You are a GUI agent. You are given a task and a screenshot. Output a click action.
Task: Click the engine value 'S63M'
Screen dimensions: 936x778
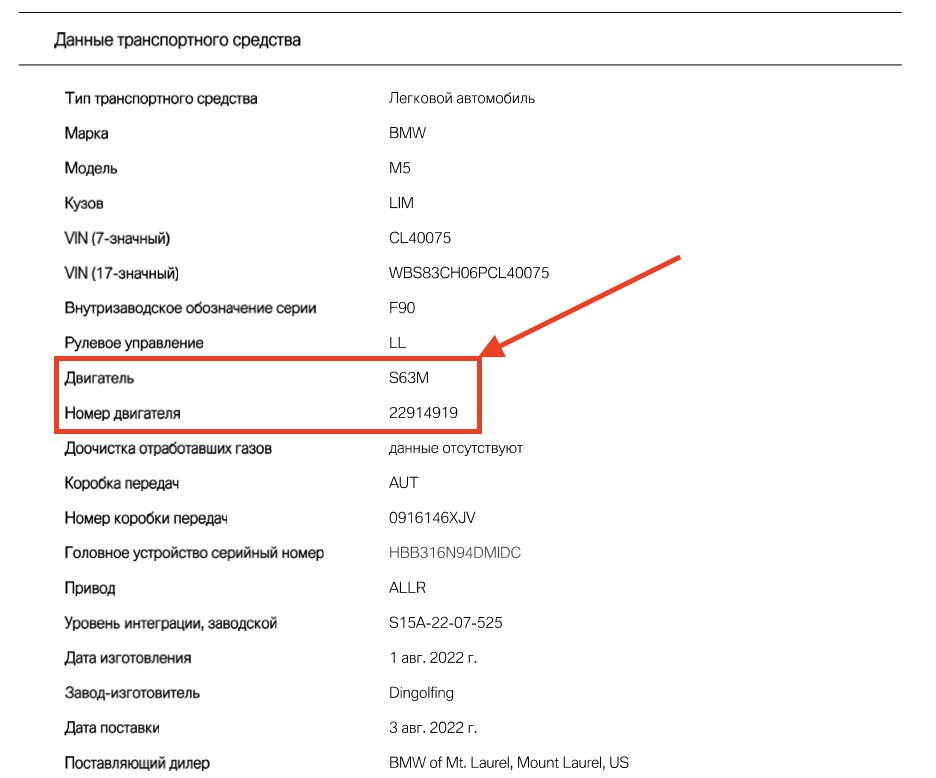click(x=408, y=377)
